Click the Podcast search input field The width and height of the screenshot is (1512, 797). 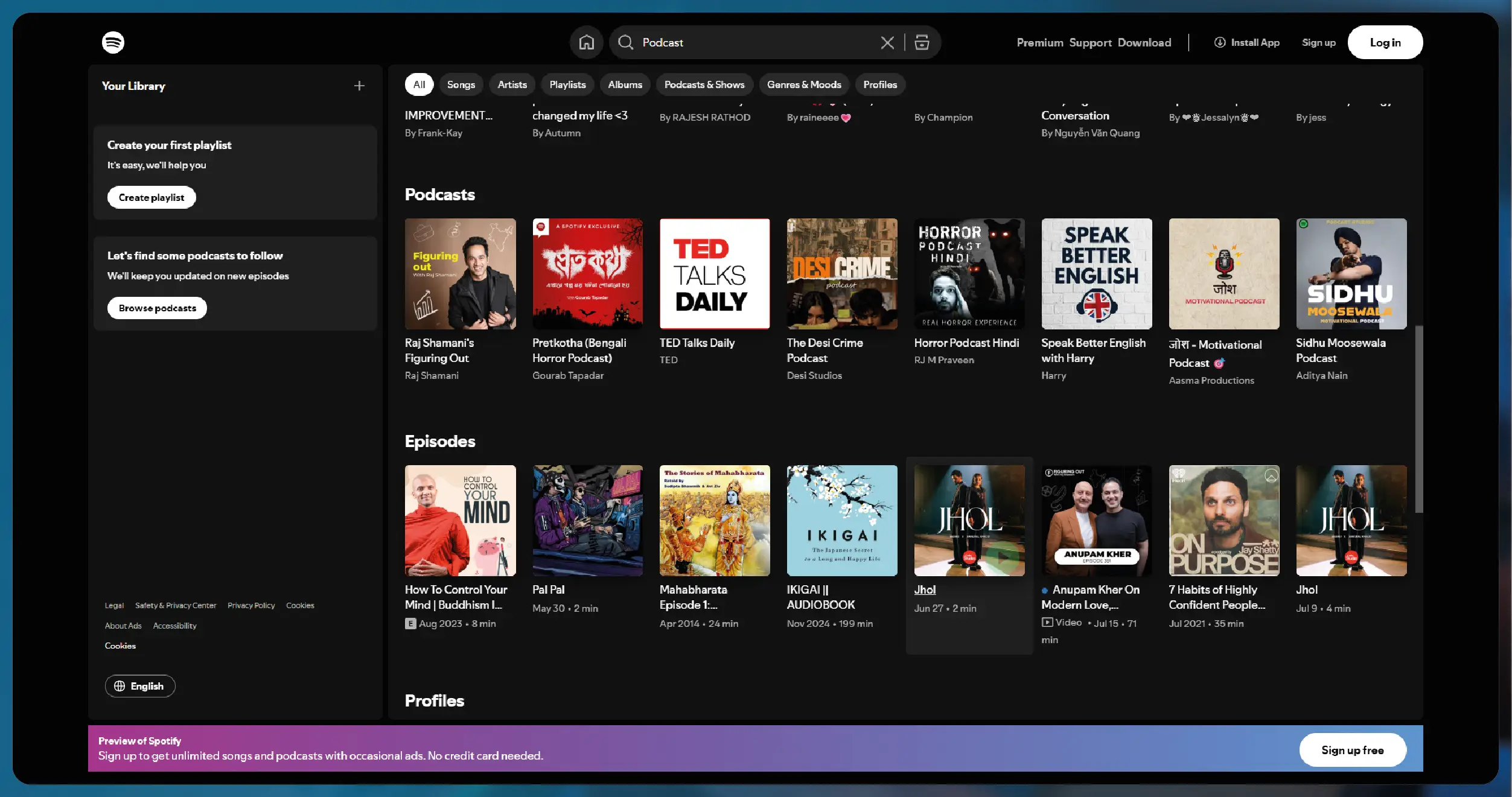coord(754,42)
